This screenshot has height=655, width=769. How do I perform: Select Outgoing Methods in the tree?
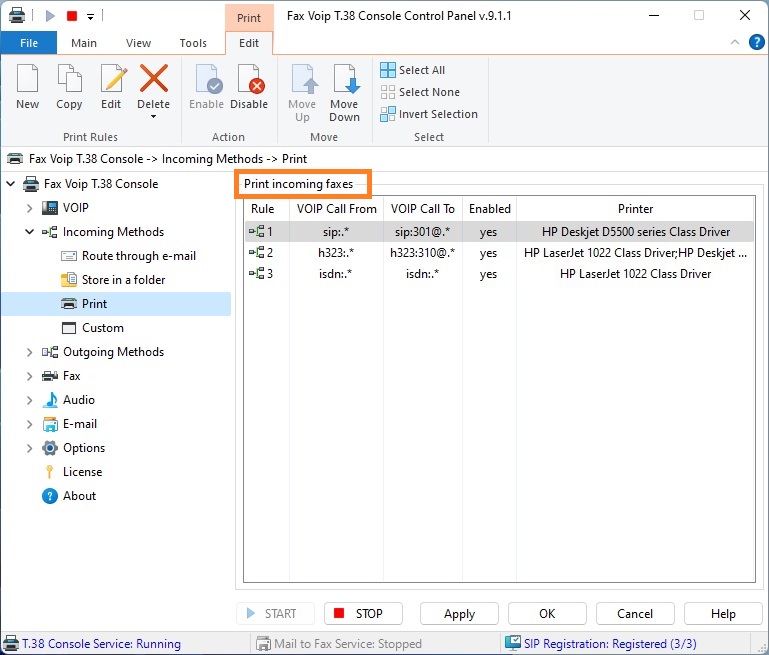coord(113,352)
